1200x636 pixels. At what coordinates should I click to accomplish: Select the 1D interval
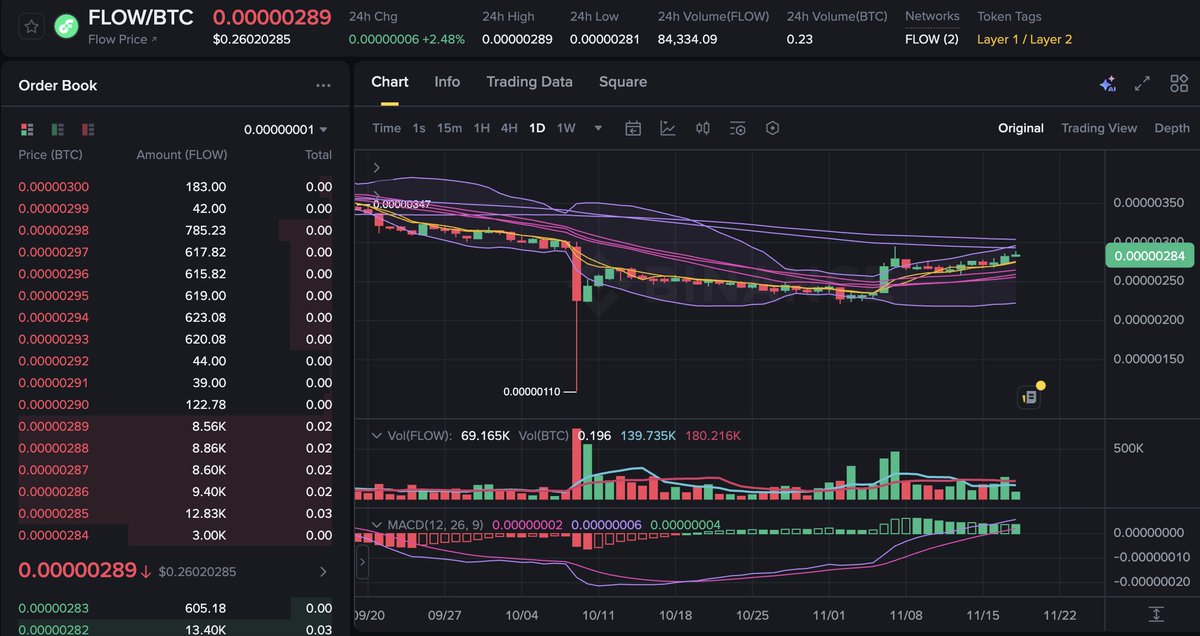[537, 128]
